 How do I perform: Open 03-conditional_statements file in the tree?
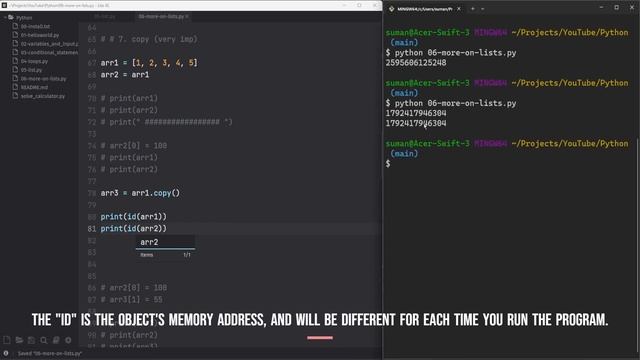point(49,52)
